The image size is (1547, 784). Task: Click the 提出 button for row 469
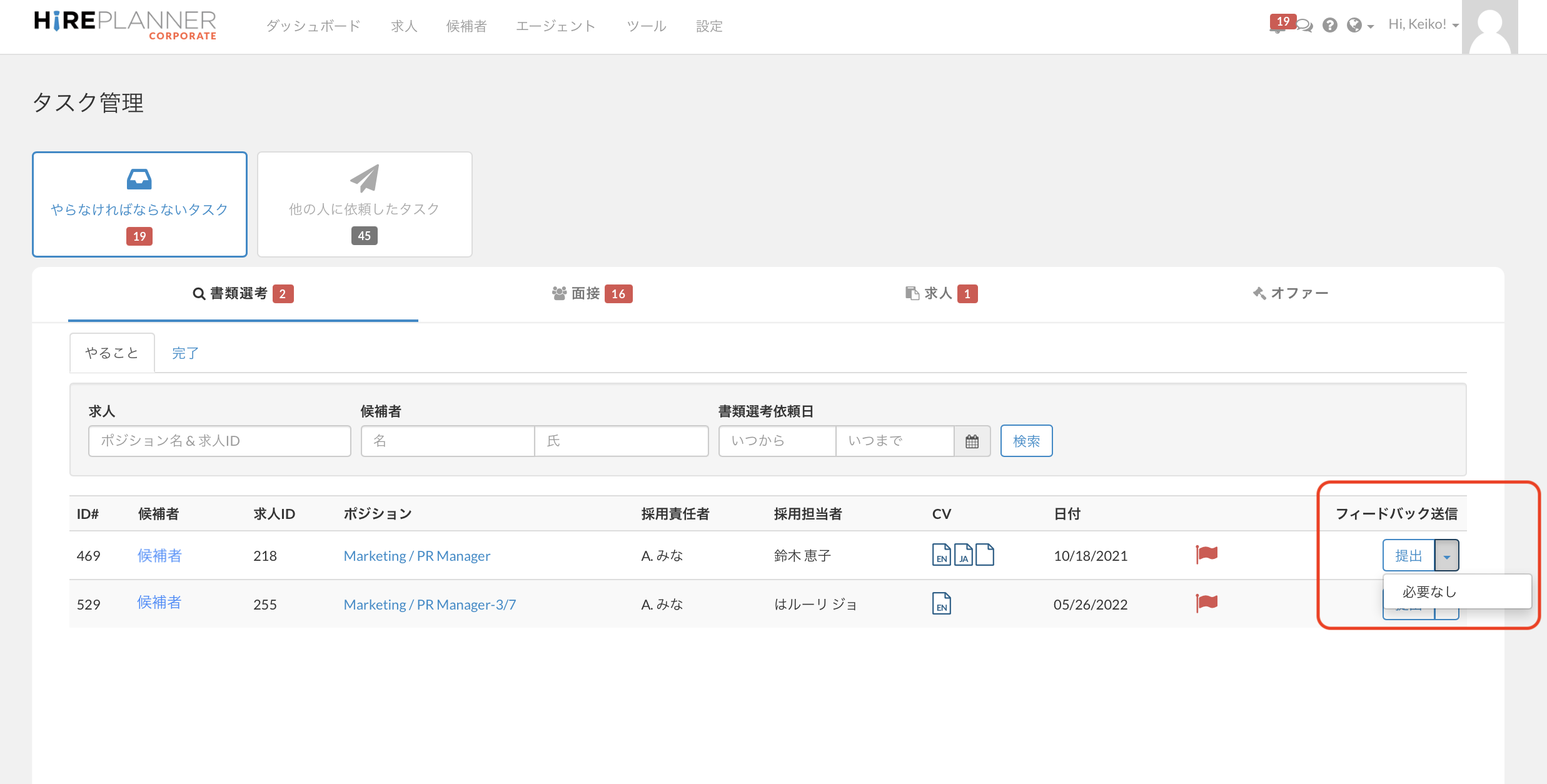1408,556
